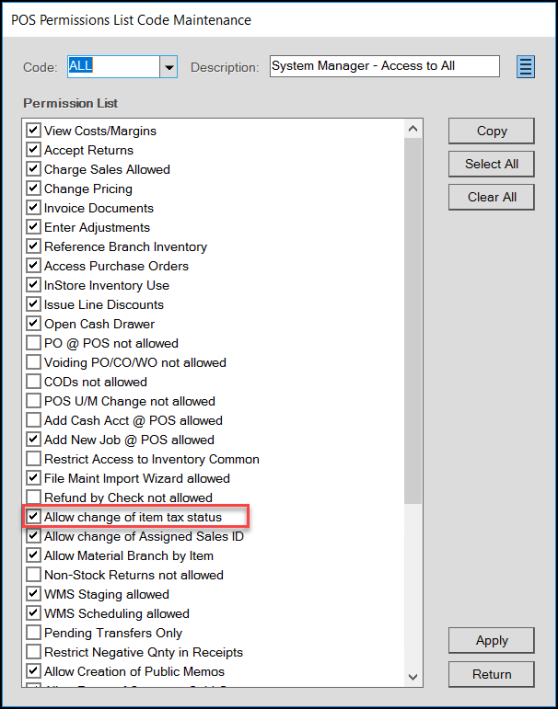Click the Code input field
This screenshot has height=709, width=558.
[113, 67]
